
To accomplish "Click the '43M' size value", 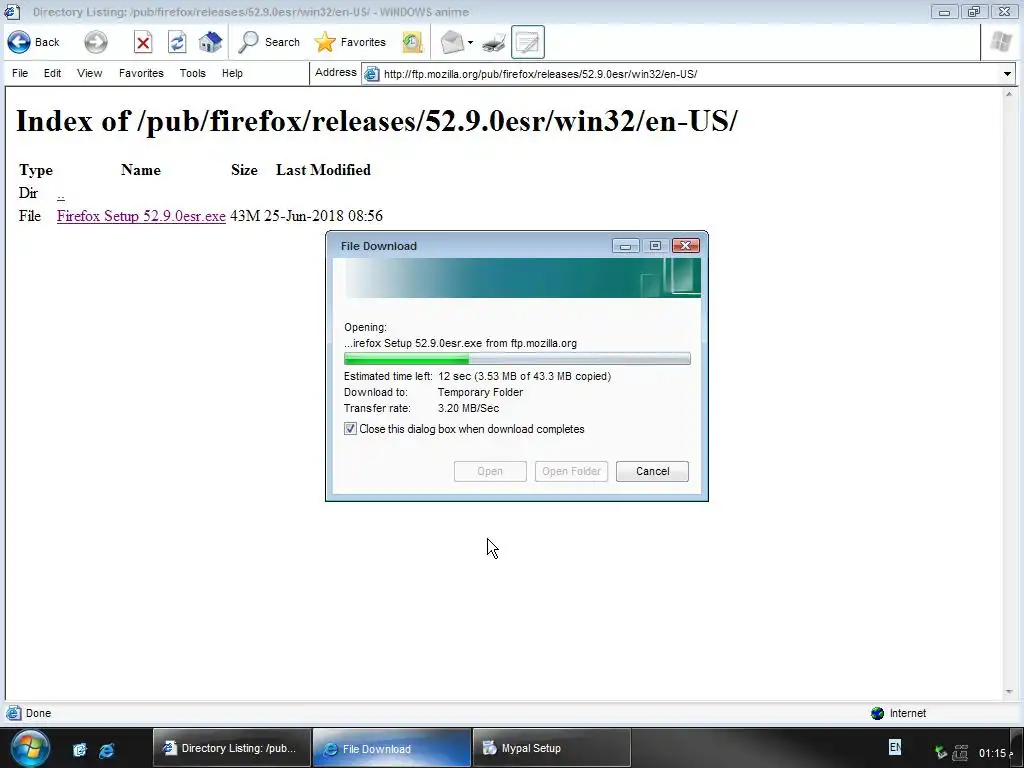I will [x=245, y=216].
